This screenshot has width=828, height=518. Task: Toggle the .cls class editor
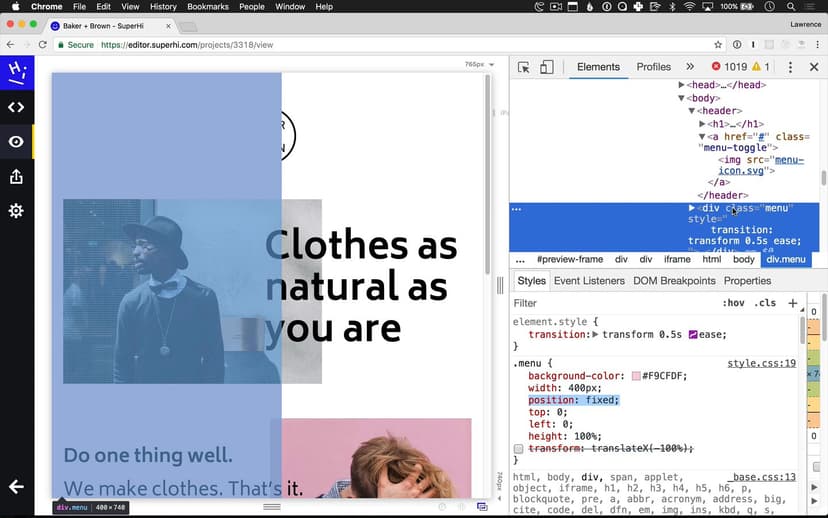pyautogui.click(x=765, y=303)
